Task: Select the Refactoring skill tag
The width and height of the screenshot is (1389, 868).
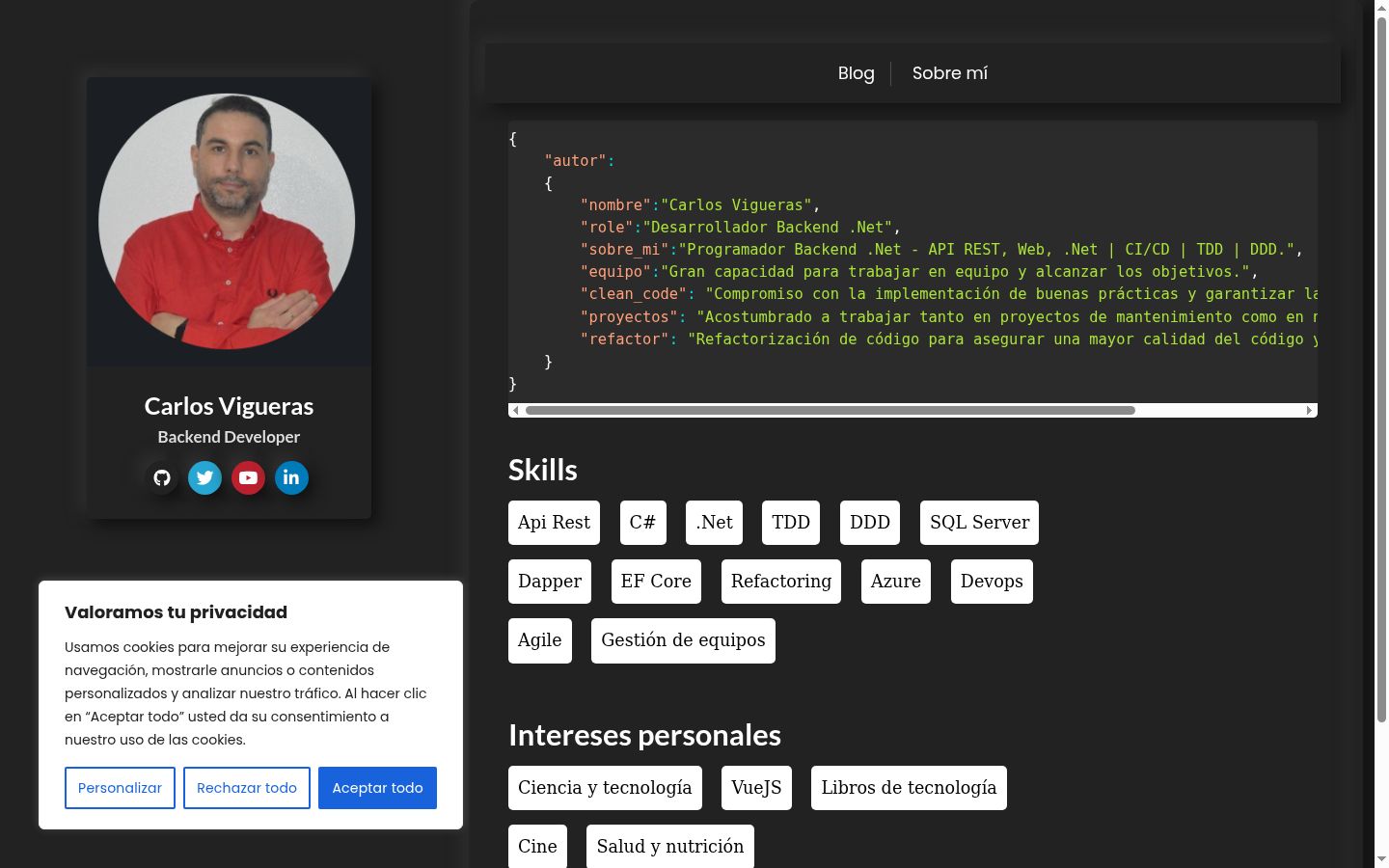Action: point(781,582)
